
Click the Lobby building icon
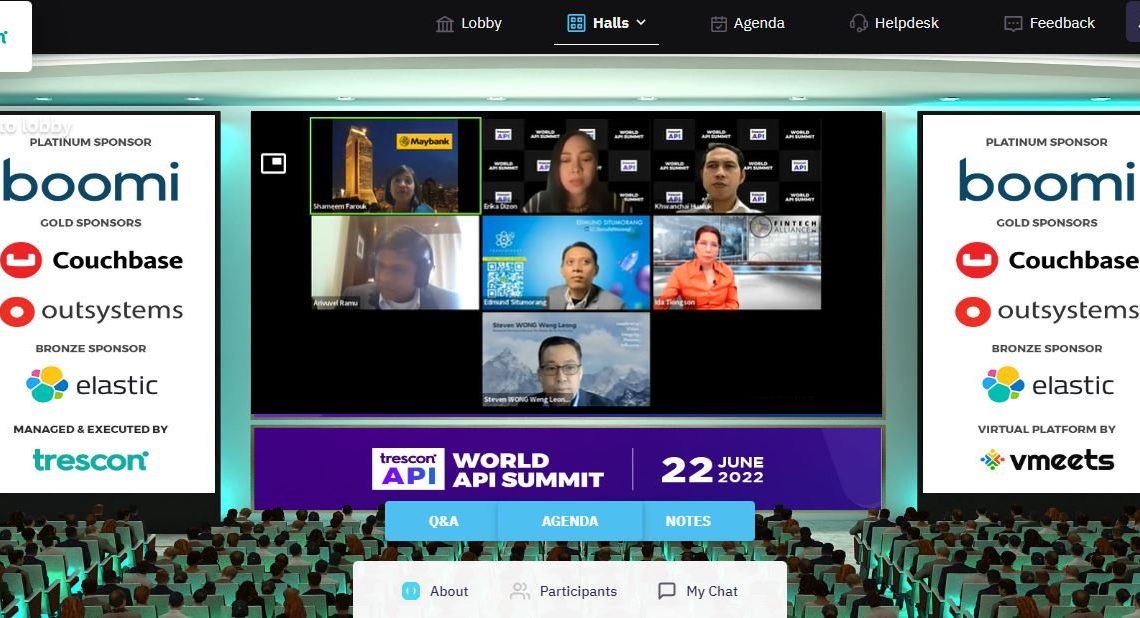pyautogui.click(x=444, y=24)
